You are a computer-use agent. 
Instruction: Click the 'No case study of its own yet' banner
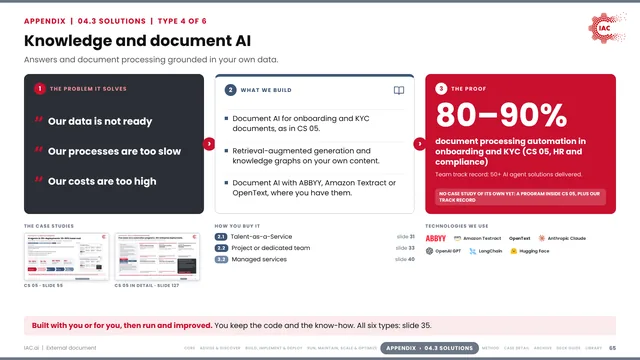(520, 197)
